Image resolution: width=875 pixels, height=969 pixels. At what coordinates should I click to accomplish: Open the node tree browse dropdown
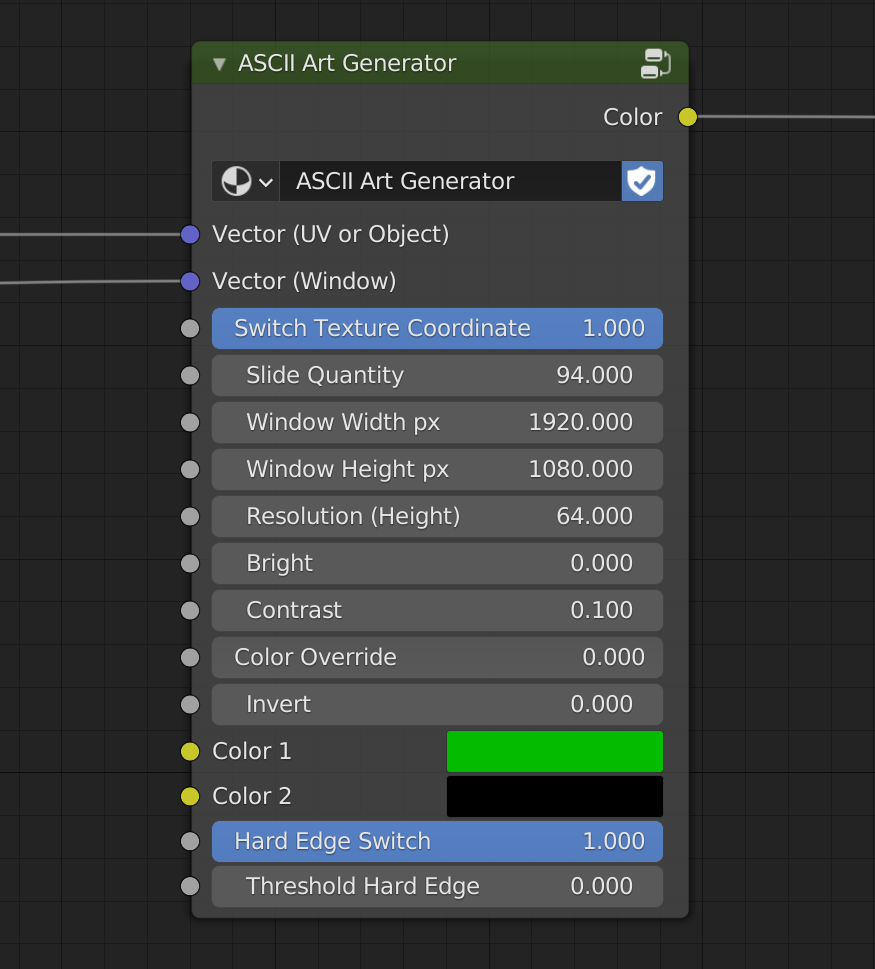[x=246, y=181]
